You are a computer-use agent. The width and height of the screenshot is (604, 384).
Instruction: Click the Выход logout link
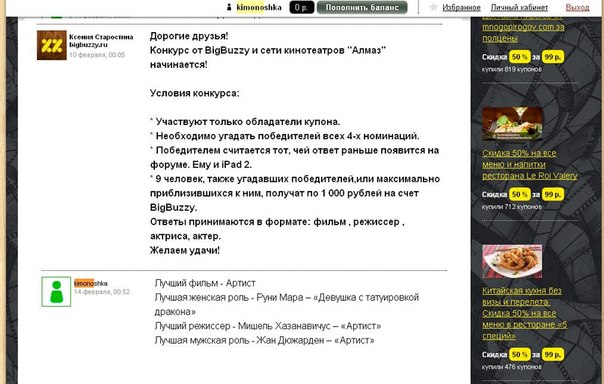click(x=577, y=7)
